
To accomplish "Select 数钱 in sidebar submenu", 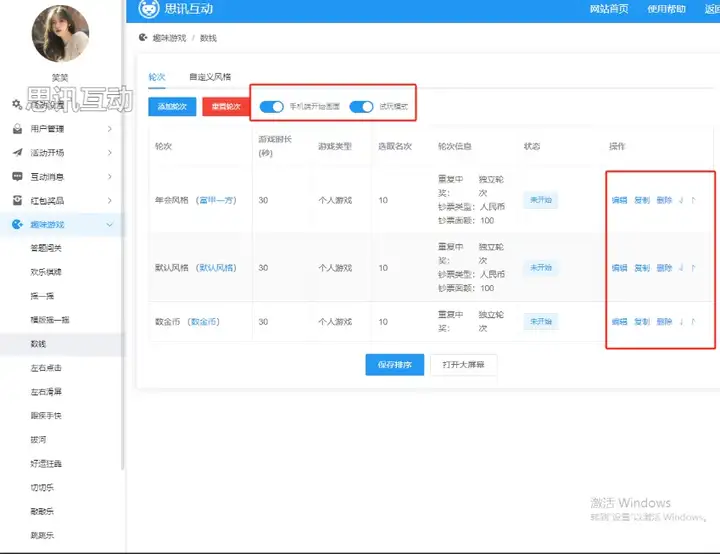I will click(x=38, y=344).
